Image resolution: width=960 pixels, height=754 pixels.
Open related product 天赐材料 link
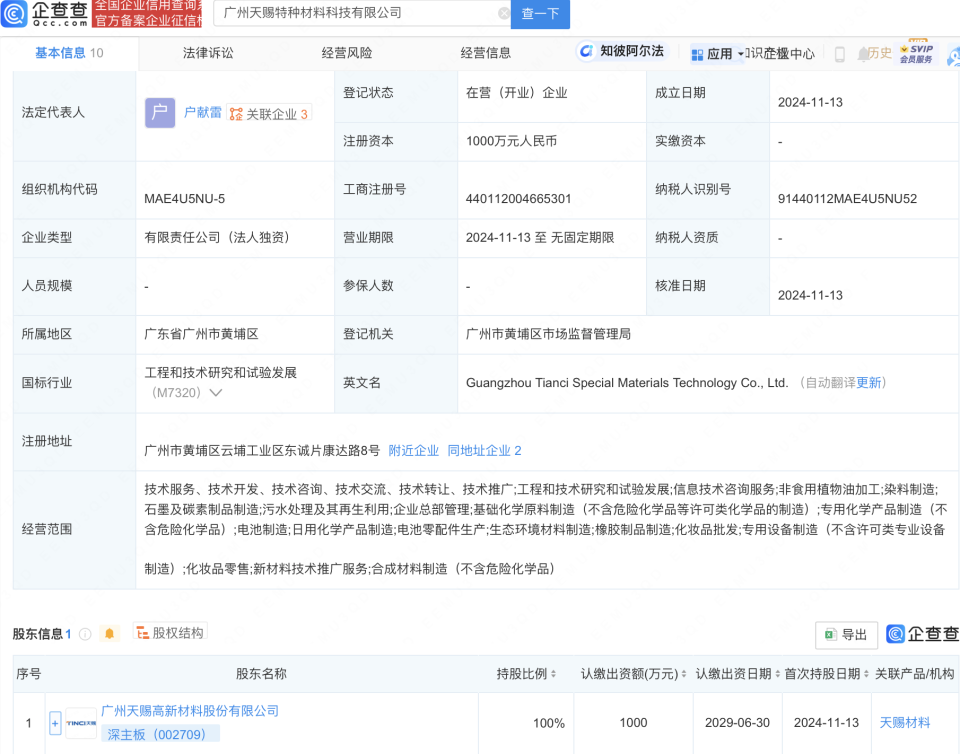click(905, 723)
